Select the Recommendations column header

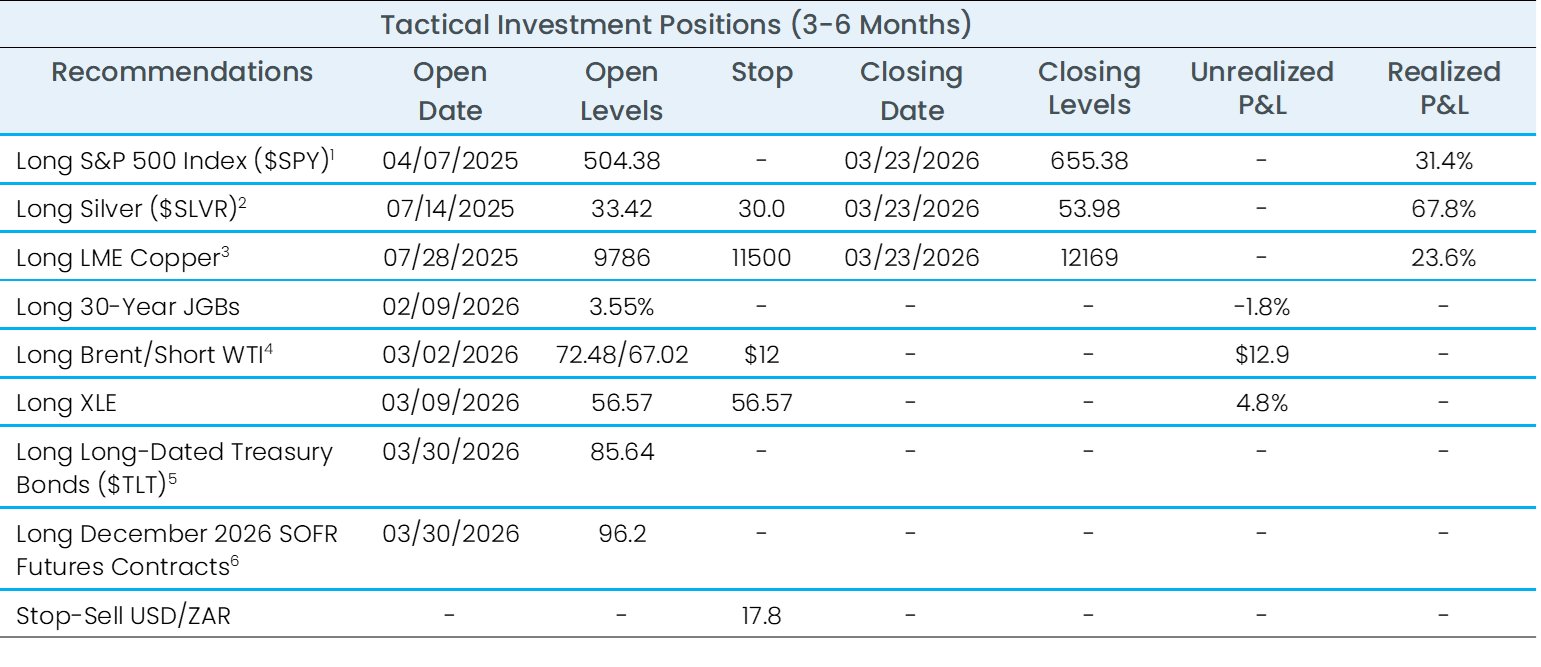coord(182,72)
